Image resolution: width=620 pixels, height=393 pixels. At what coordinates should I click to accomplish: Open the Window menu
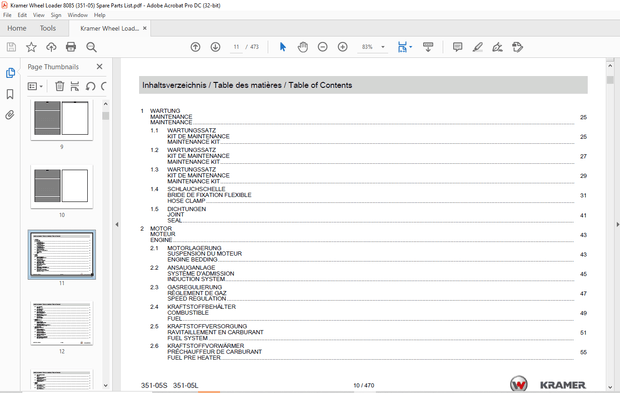[x=78, y=15]
